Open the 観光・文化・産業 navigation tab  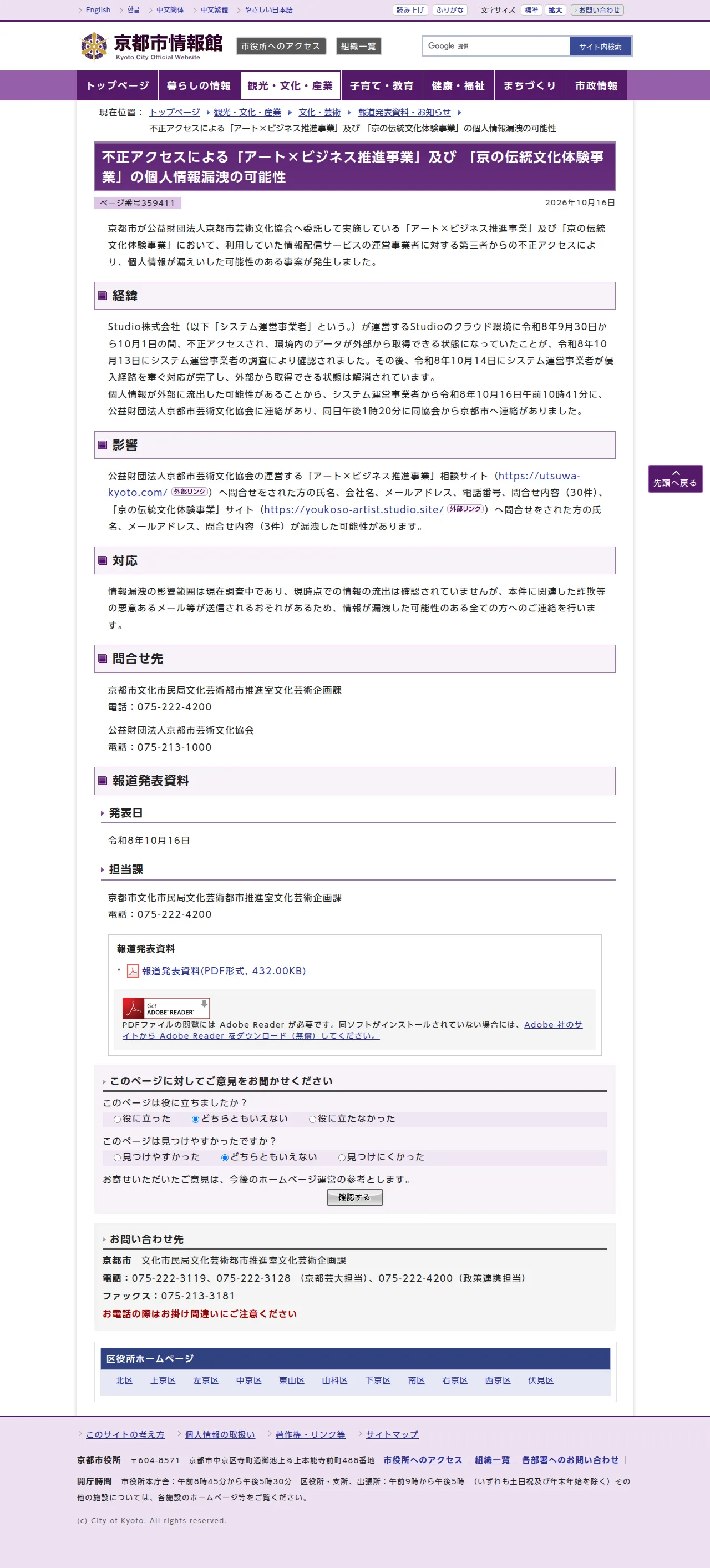290,86
